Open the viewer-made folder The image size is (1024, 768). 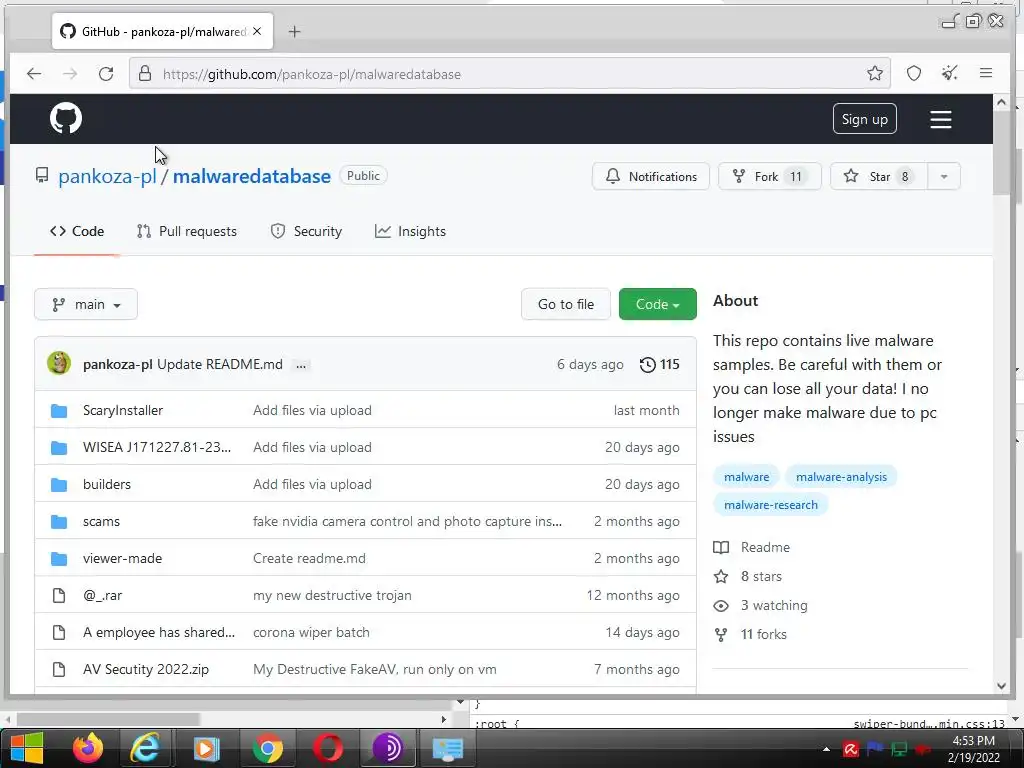(x=122, y=558)
